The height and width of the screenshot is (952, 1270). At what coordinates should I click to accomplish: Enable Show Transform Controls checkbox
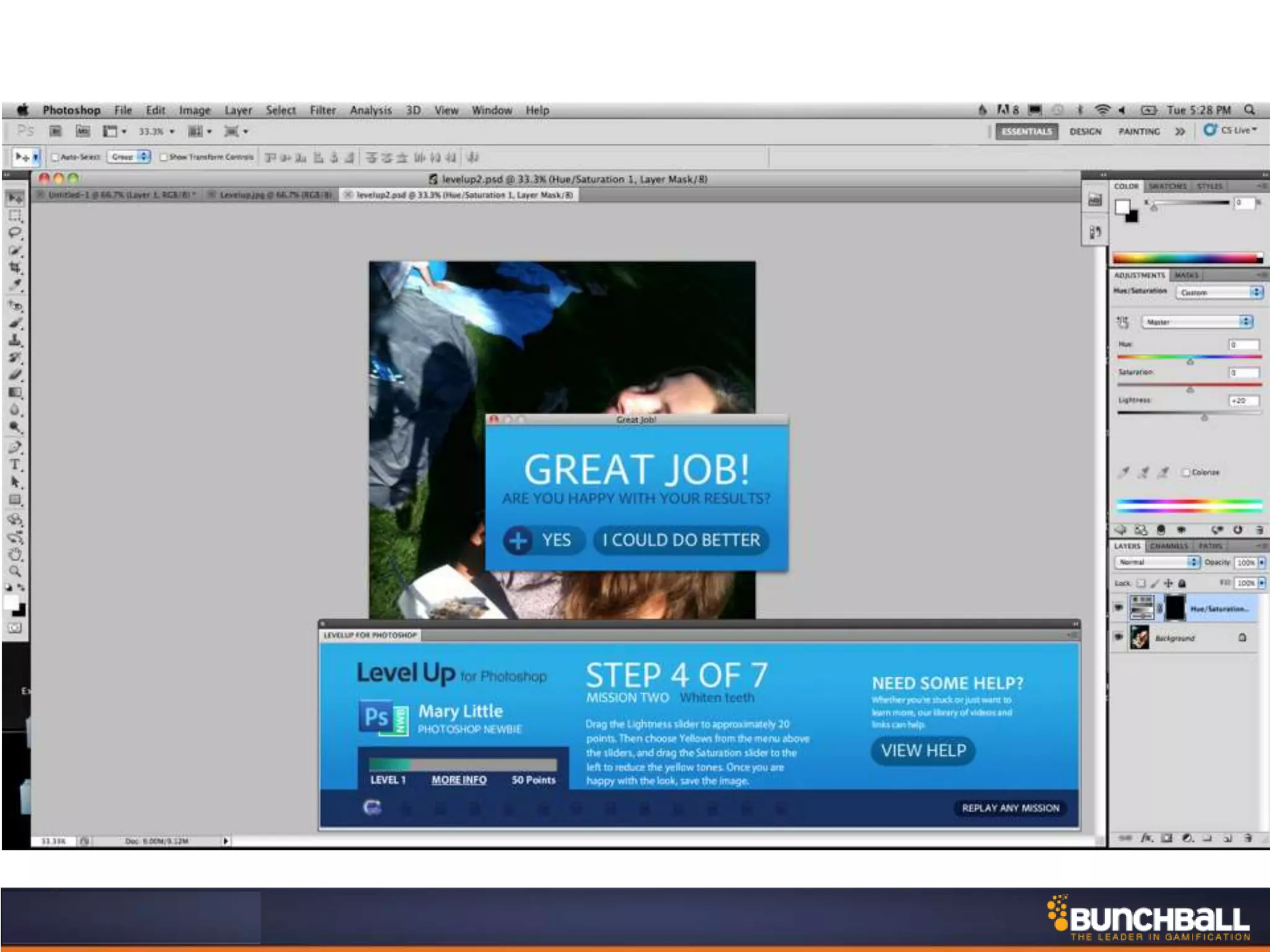click(164, 157)
